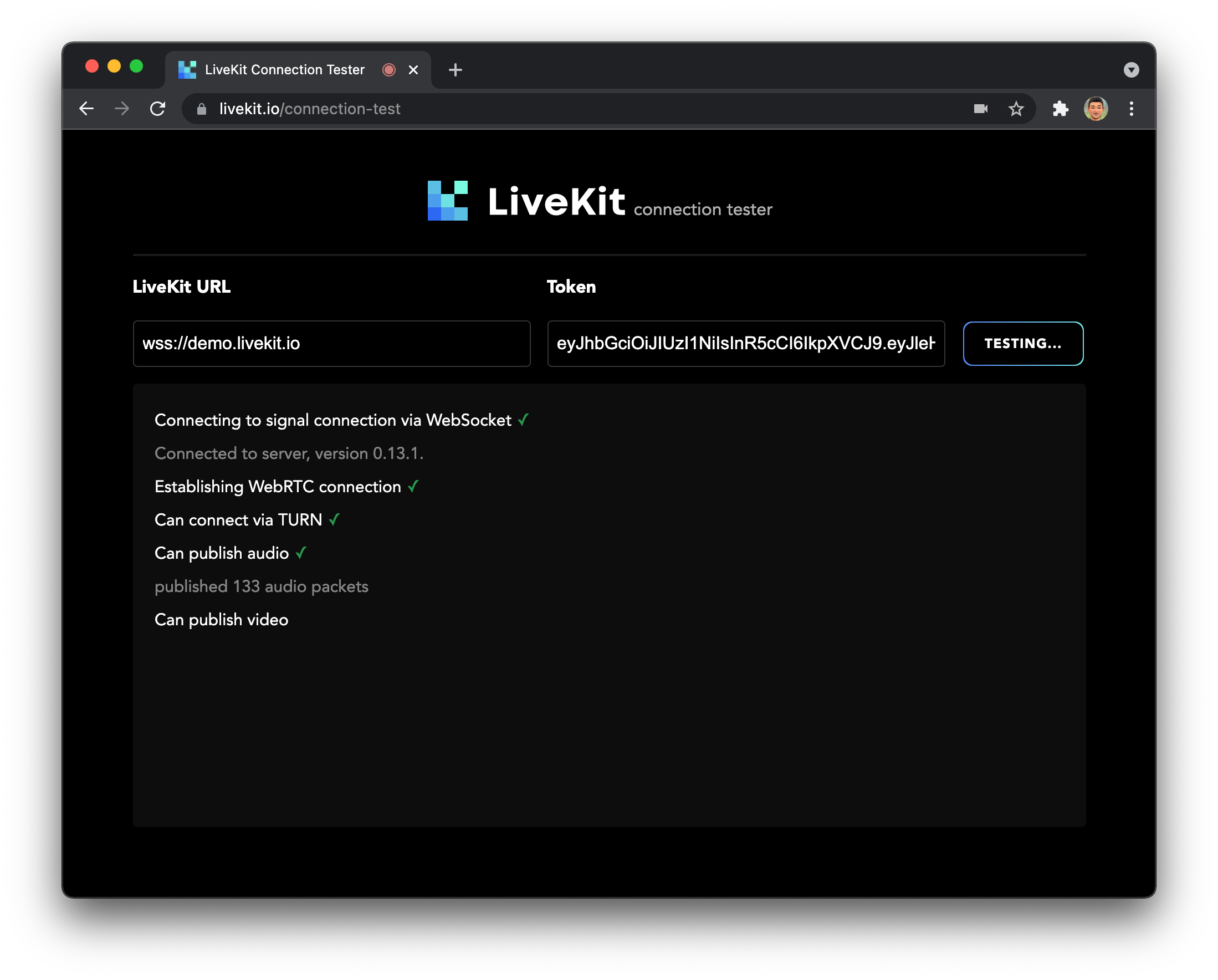1218x980 pixels.
Task: Click the LiveKit pixel logo icon
Action: tap(447, 201)
